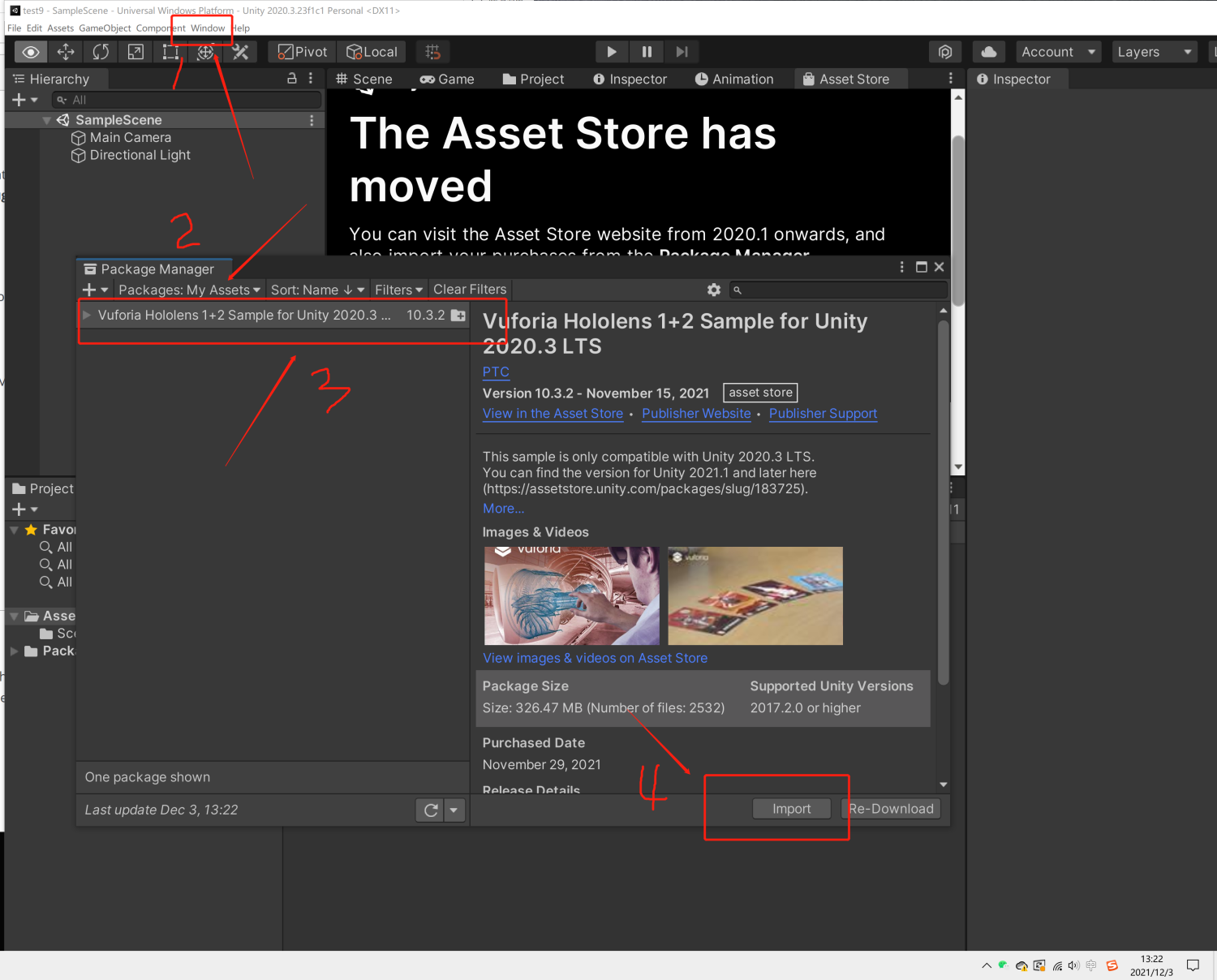The width and height of the screenshot is (1217, 980).
Task: Open Publisher Website link
Action: (x=696, y=414)
